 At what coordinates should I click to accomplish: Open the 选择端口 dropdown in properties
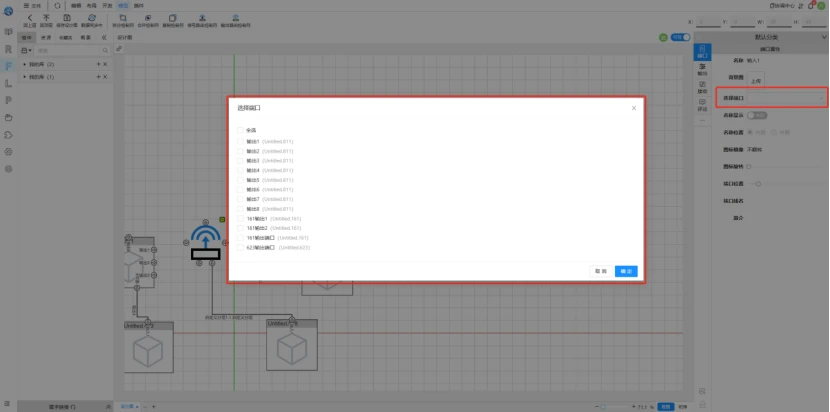pos(786,98)
